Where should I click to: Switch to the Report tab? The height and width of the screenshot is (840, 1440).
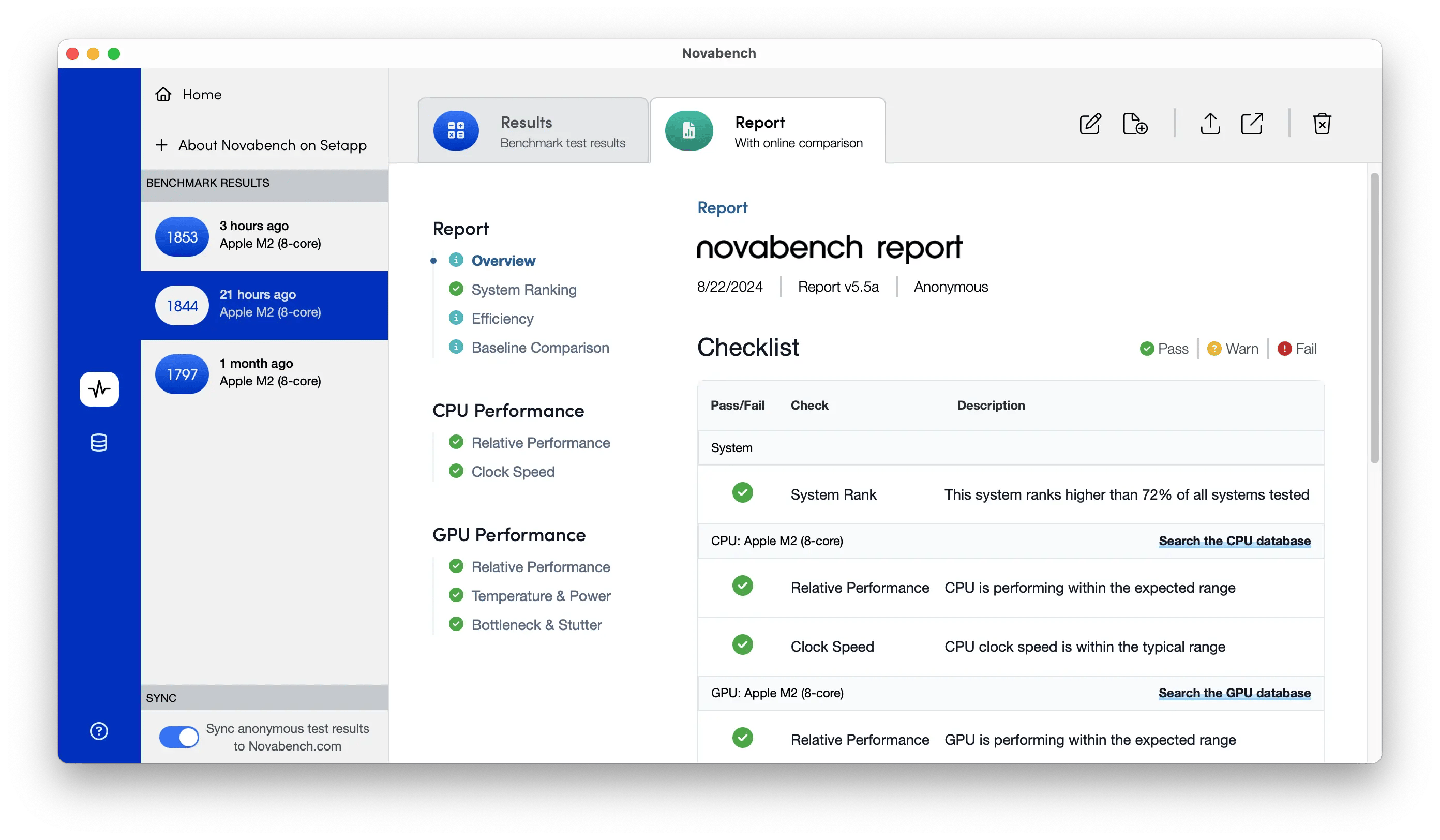768,131
